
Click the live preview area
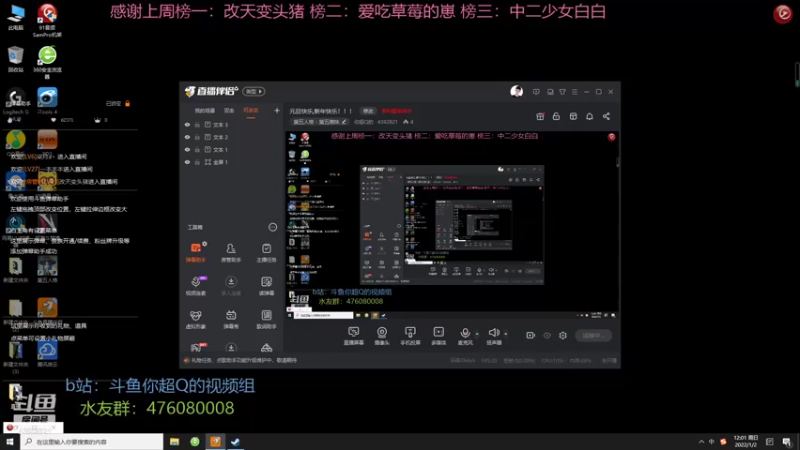point(452,225)
